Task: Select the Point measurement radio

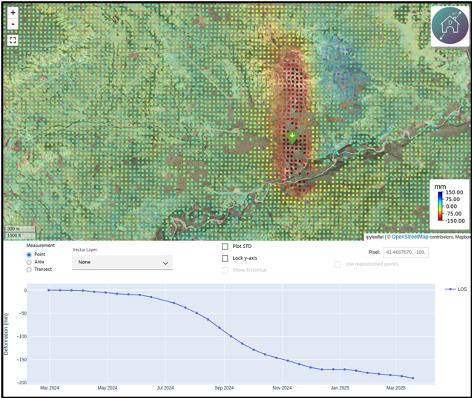Action: pyautogui.click(x=29, y=254)
